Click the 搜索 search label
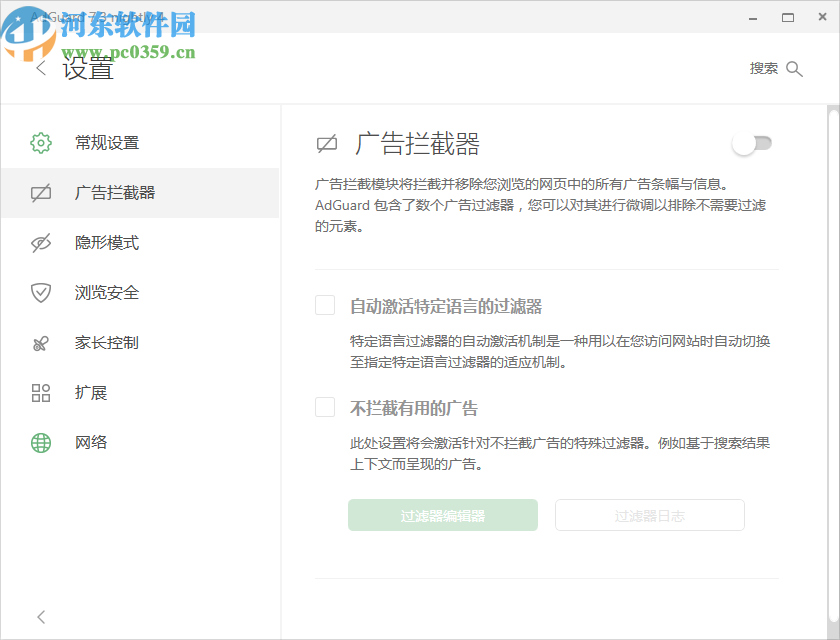The height and width of the screenshot is (640, 840). [765, 68]
